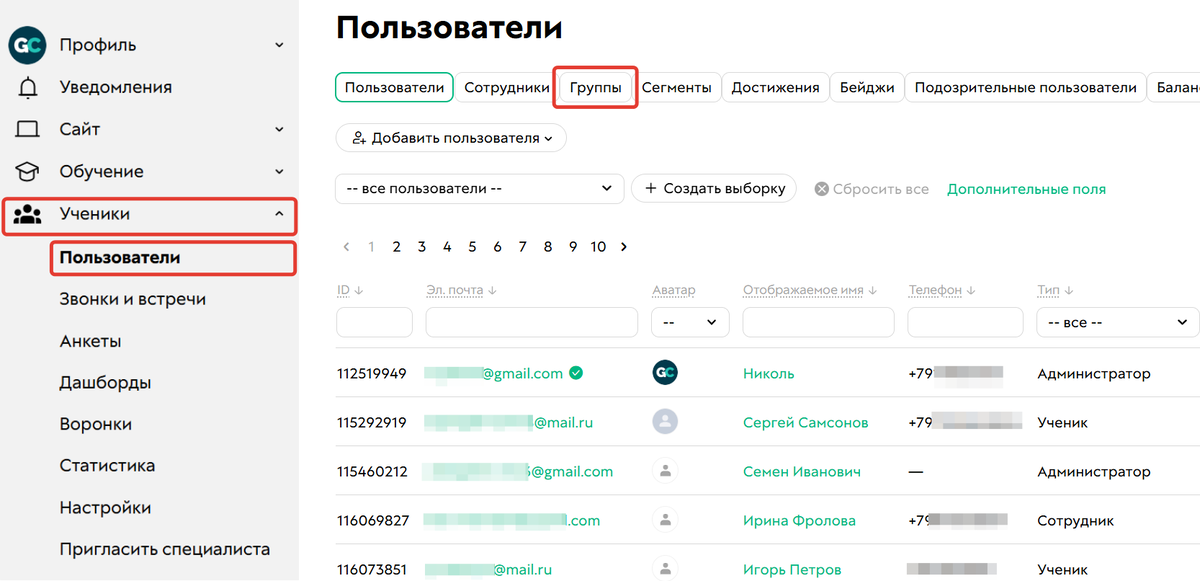Select the monitor icon next to Сайт
1200x581 pixels.
pos(26,128)
